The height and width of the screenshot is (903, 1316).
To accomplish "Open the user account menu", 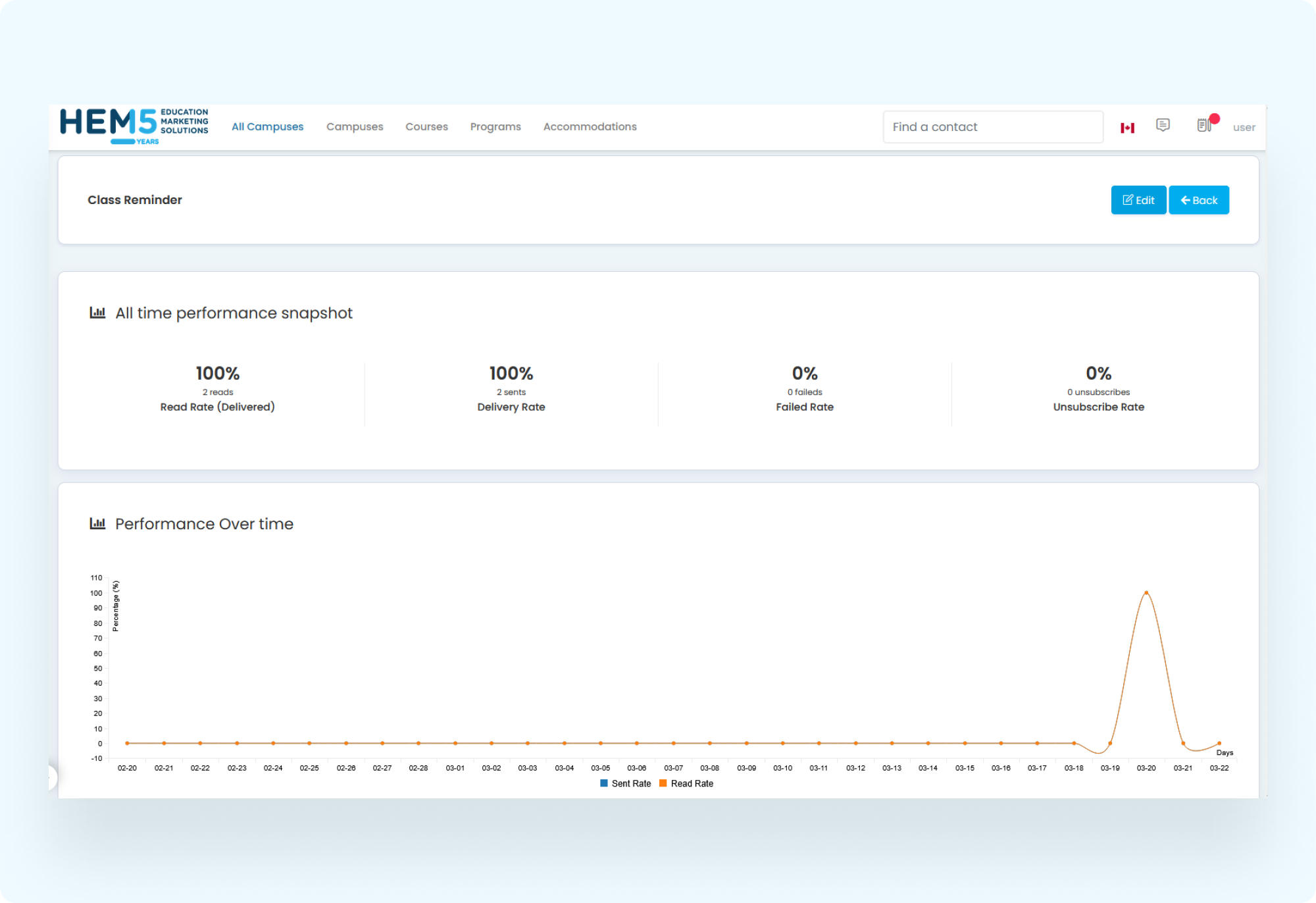I will tap(1244, 128).
